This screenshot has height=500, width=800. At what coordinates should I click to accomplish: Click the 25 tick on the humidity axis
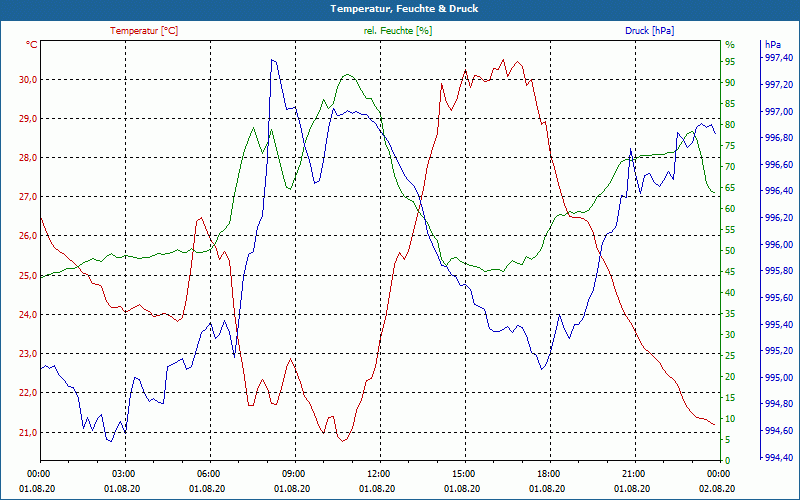tap(730, 356)
